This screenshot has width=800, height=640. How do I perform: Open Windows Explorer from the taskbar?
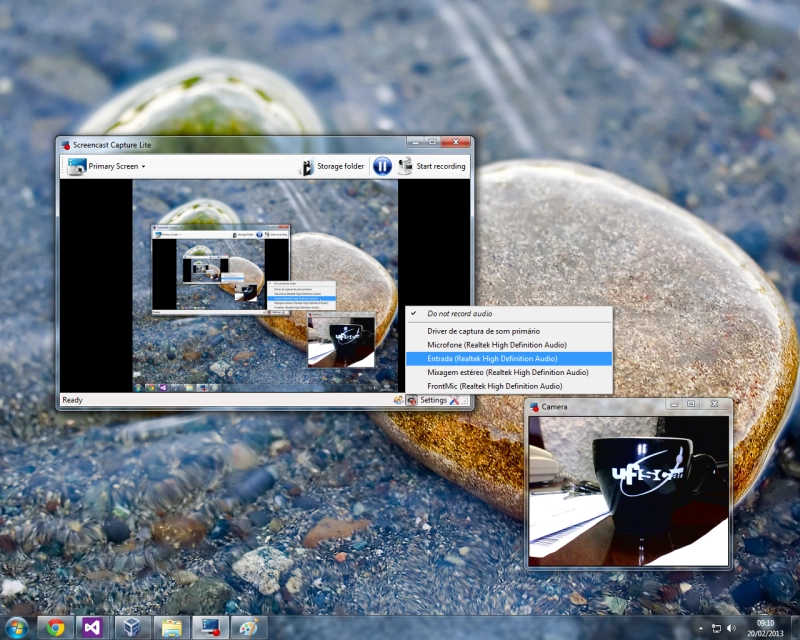(171, 627)
